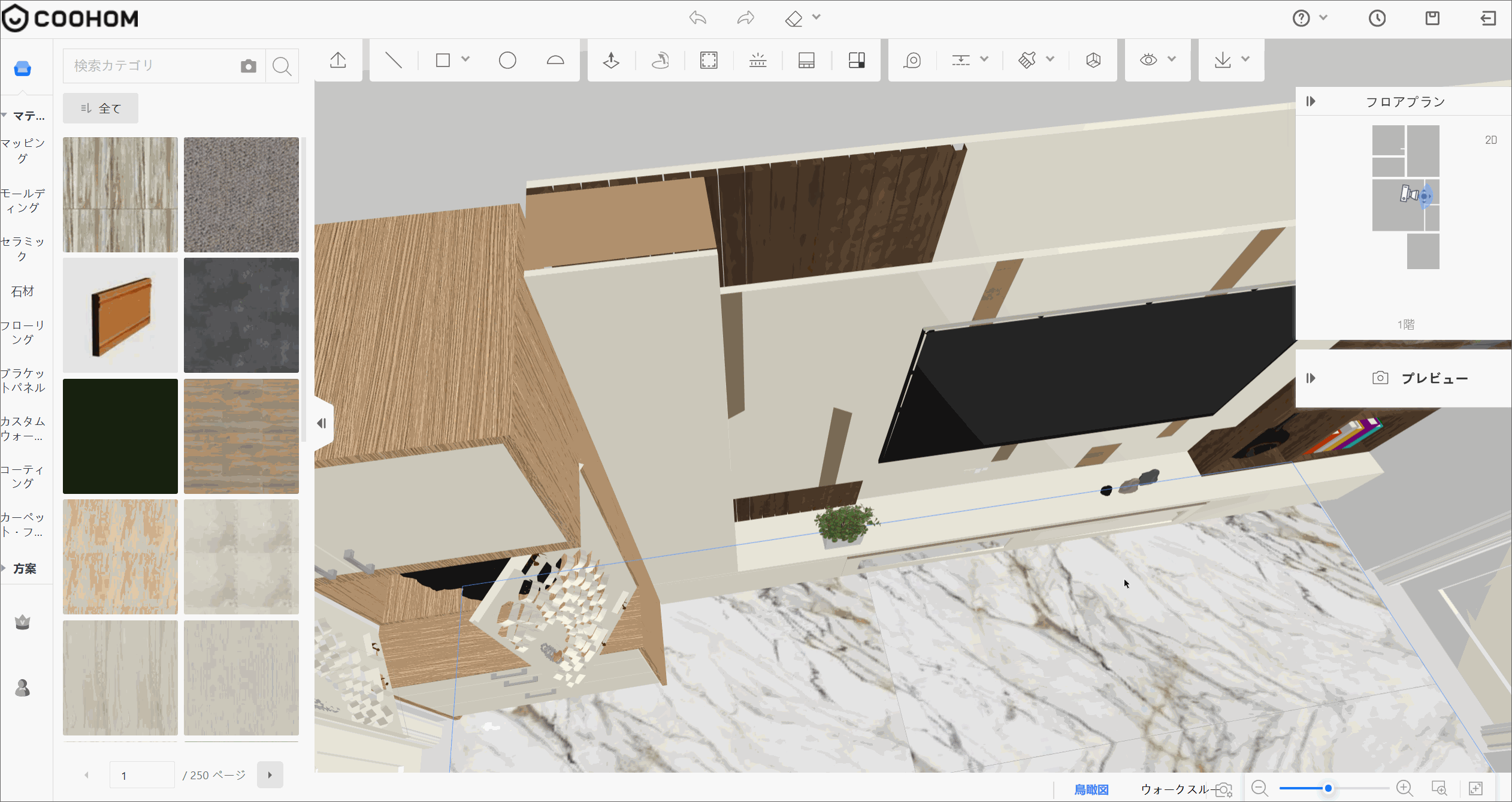Select the rectangle drawing tool

443,60
